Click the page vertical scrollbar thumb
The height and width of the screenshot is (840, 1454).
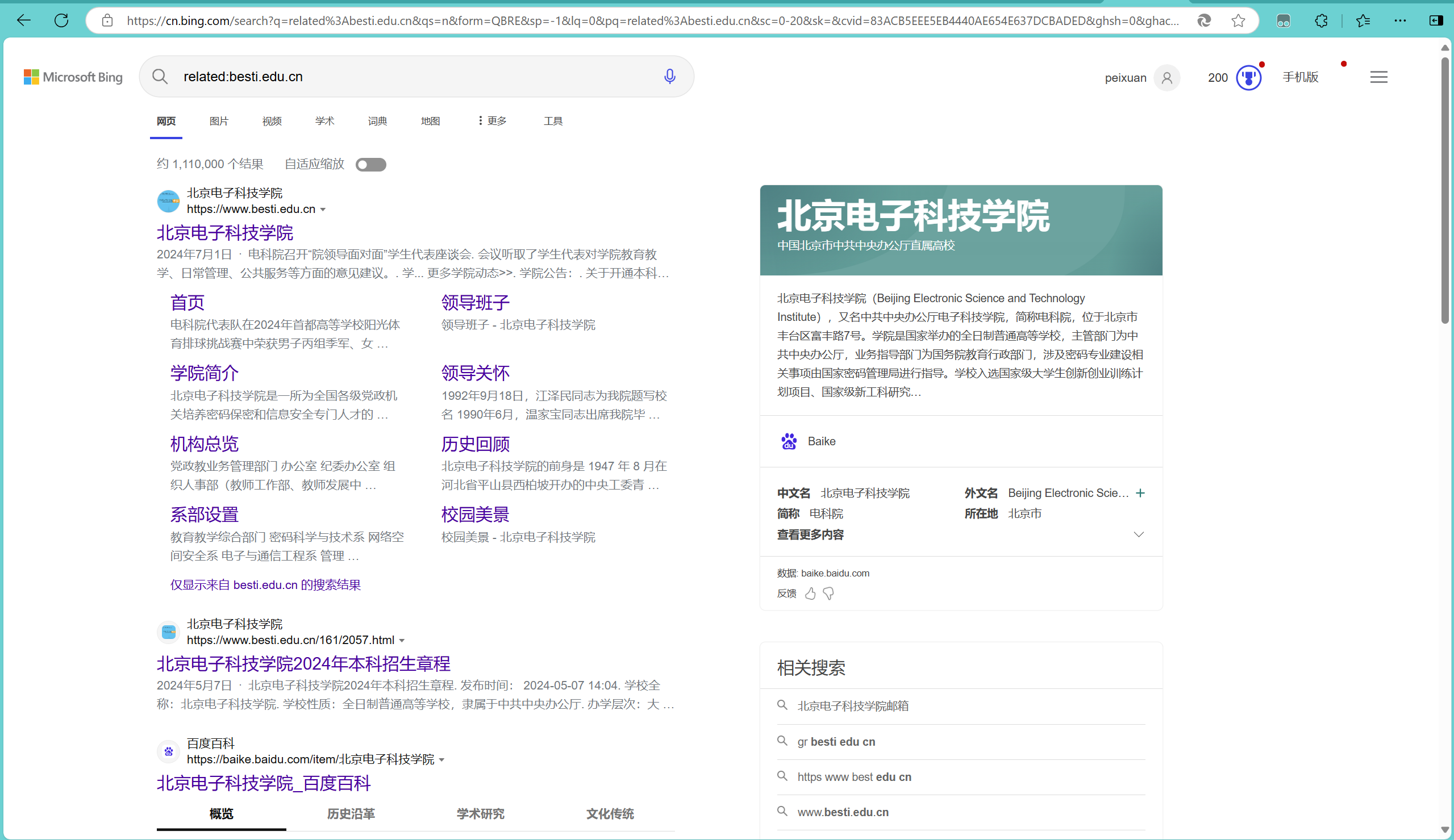click(1445, 190)
